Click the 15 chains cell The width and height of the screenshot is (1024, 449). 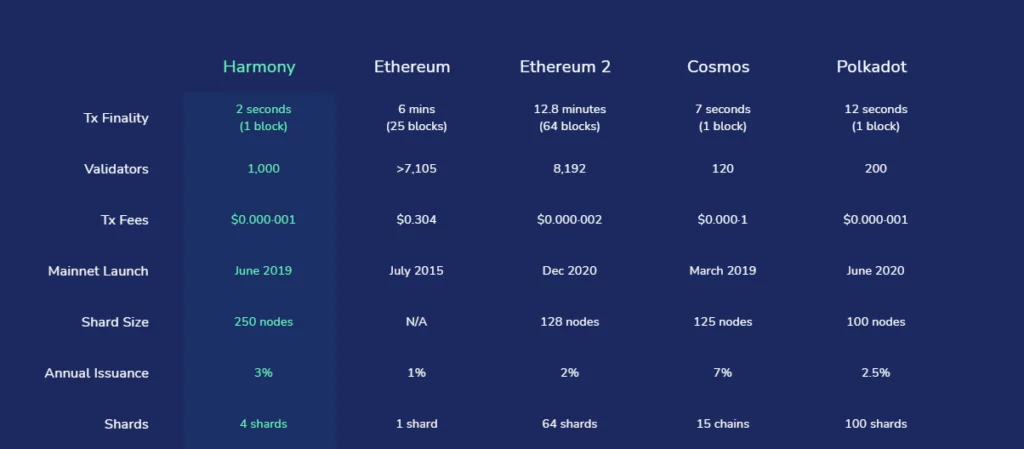(x=722, y=424)
